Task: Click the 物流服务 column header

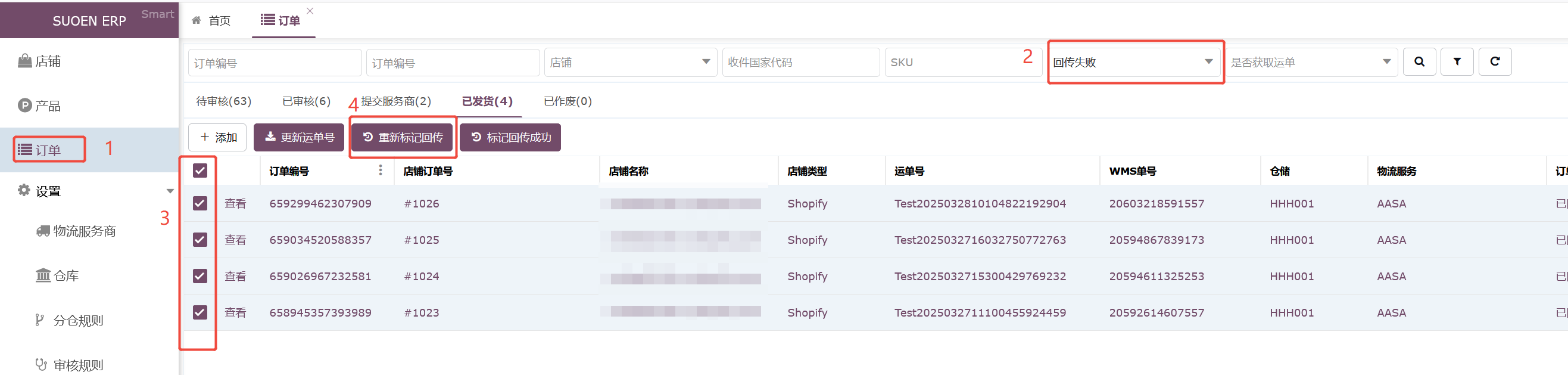Action: pyautogui.click(x=1396, y=171)
